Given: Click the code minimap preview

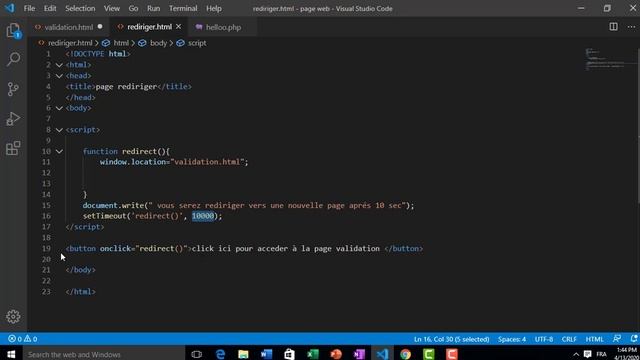Looking at the screenshot, I should 610,59.
